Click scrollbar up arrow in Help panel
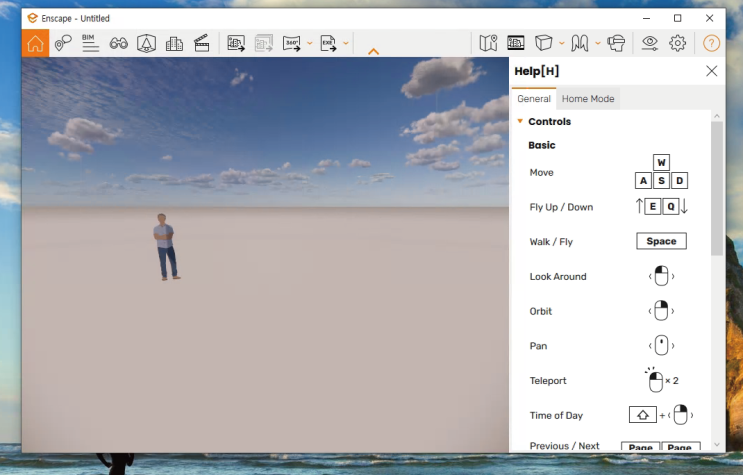Viewport: 743px width, 475px height. [x=716, y=116]
